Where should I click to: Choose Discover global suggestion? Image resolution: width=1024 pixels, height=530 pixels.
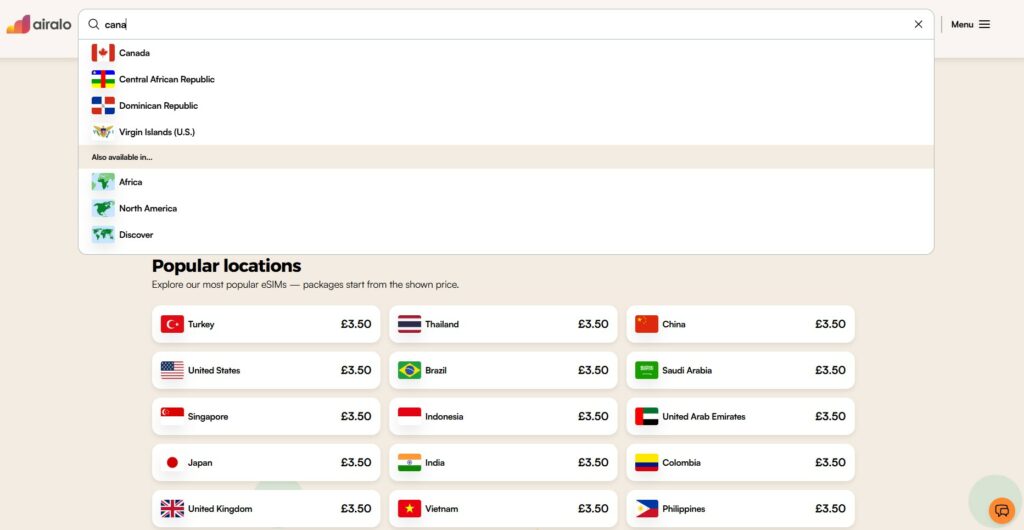coord(506,234)
